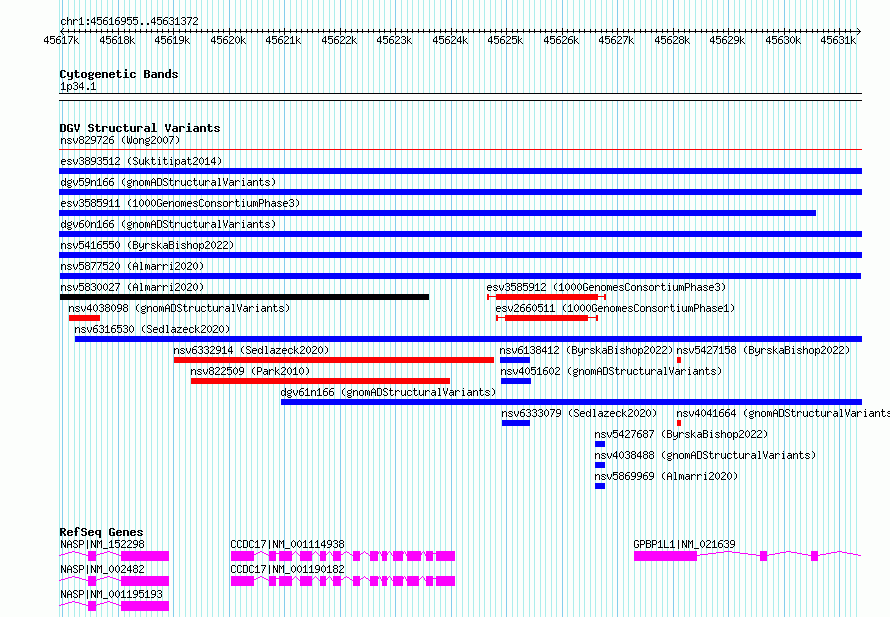Open nsv6138412 (ByrskaBishop2022) label
This screenshot has width=890, height=617.
[x=586, y=350]
